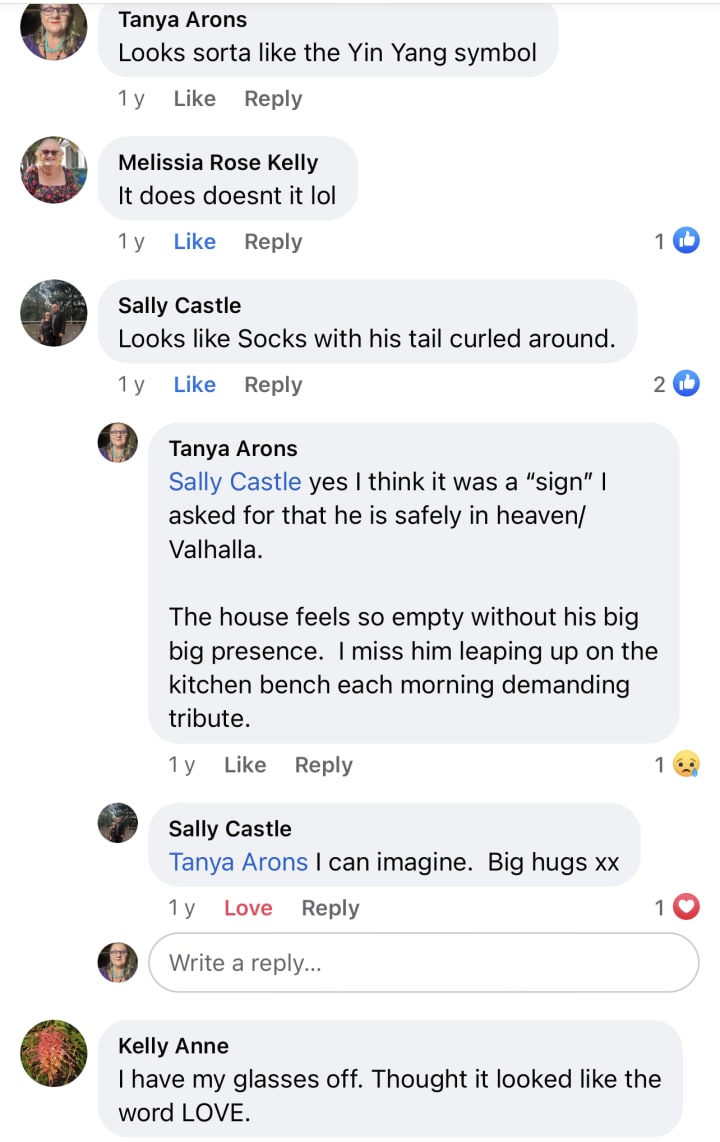Unlike Melissia Rose Kelly's comment
Viewport: 720px width, 1142px height.
[x=194, y=242]
